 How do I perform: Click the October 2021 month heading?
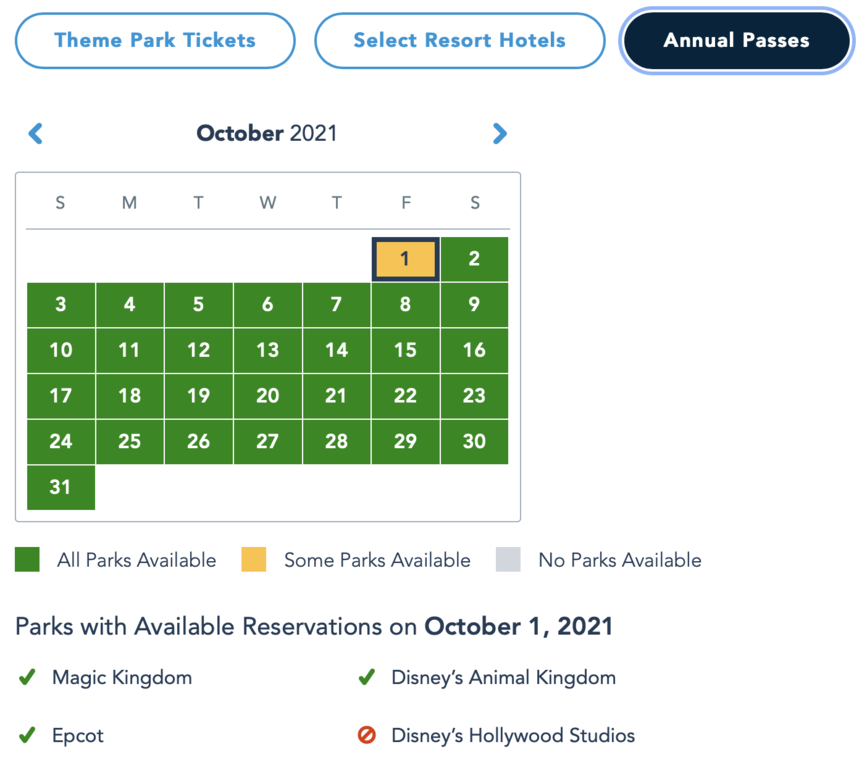tap(267, 133)
